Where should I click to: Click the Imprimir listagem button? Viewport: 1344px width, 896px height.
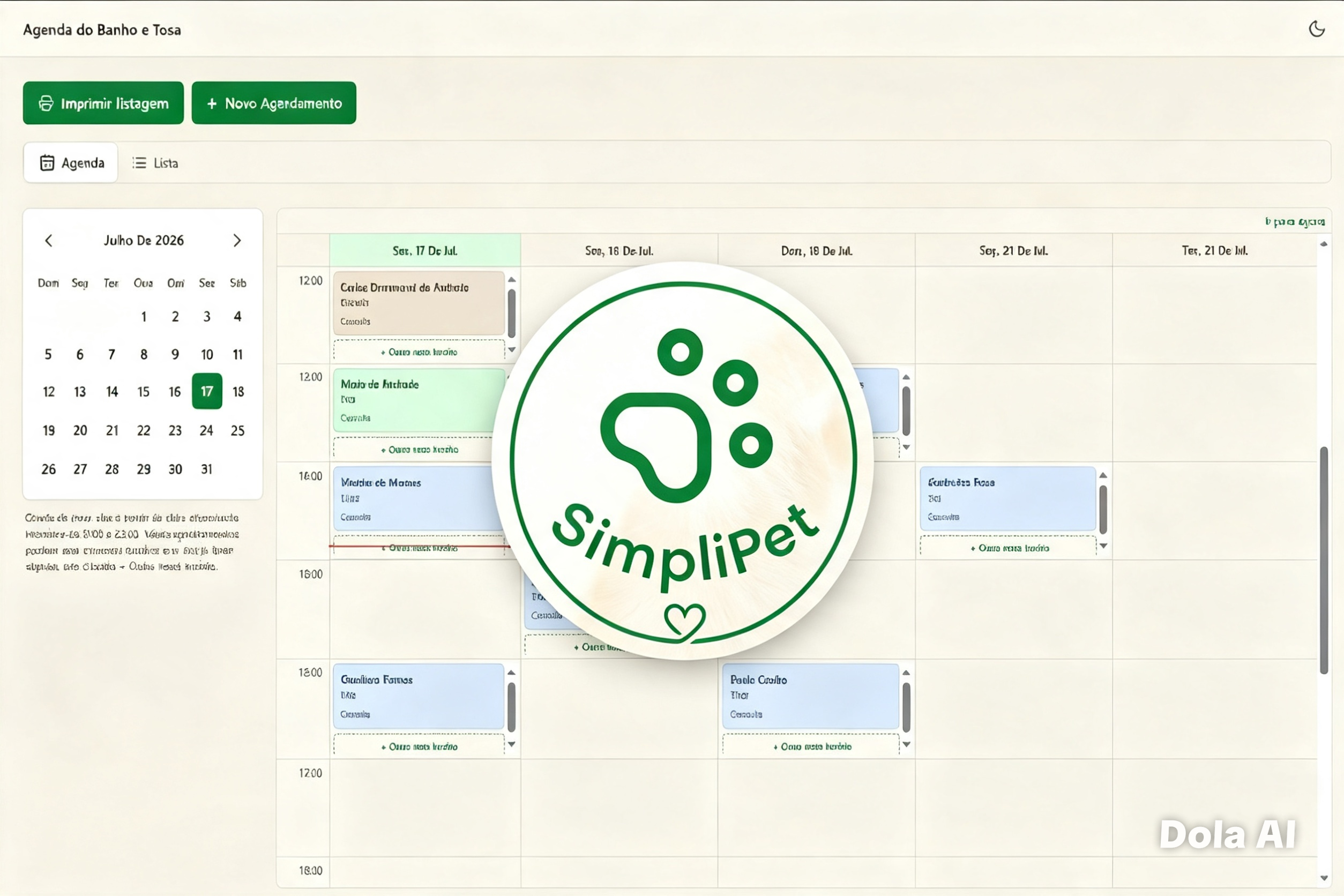point(103,103)
